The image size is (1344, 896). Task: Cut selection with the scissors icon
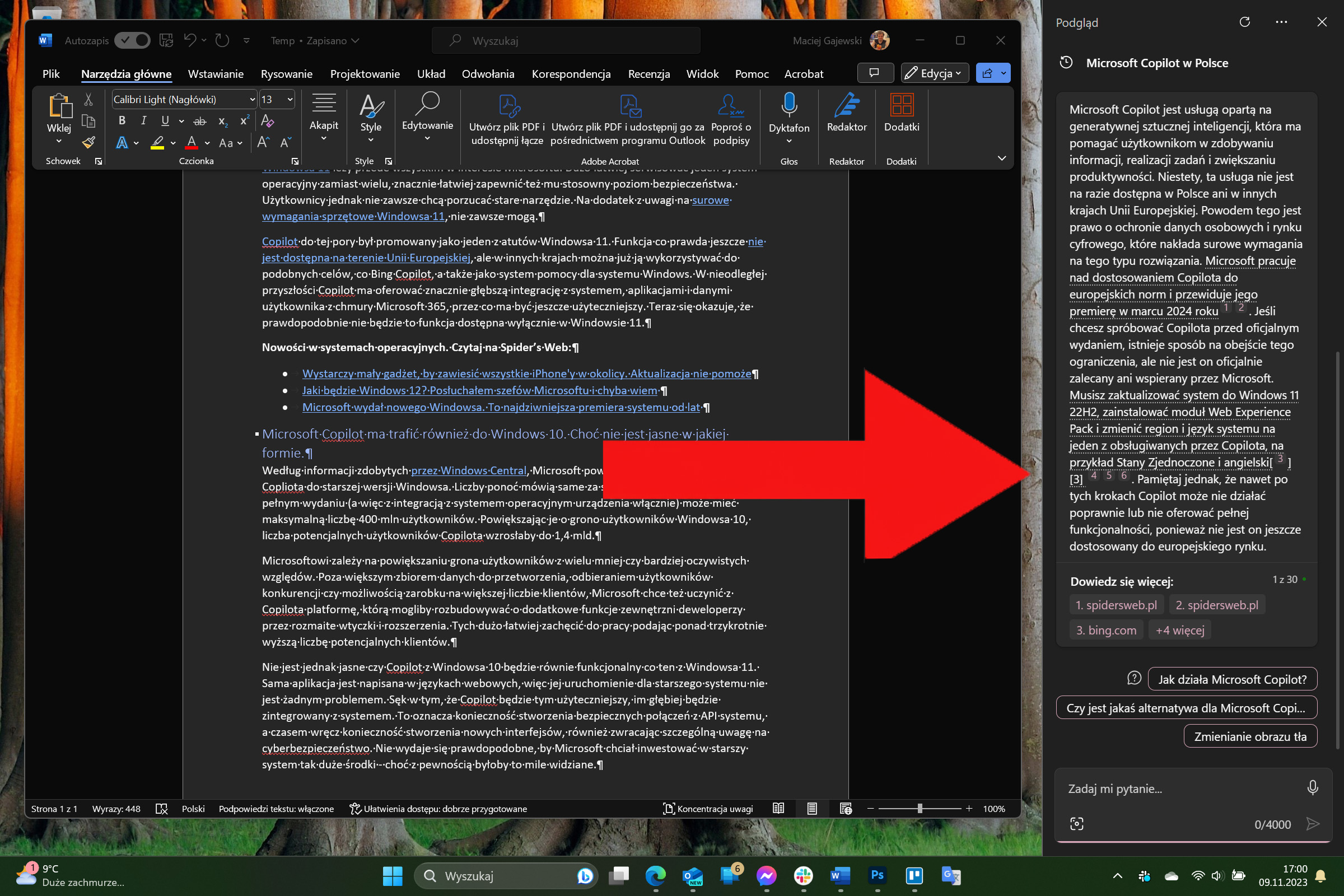pos(88,100)
